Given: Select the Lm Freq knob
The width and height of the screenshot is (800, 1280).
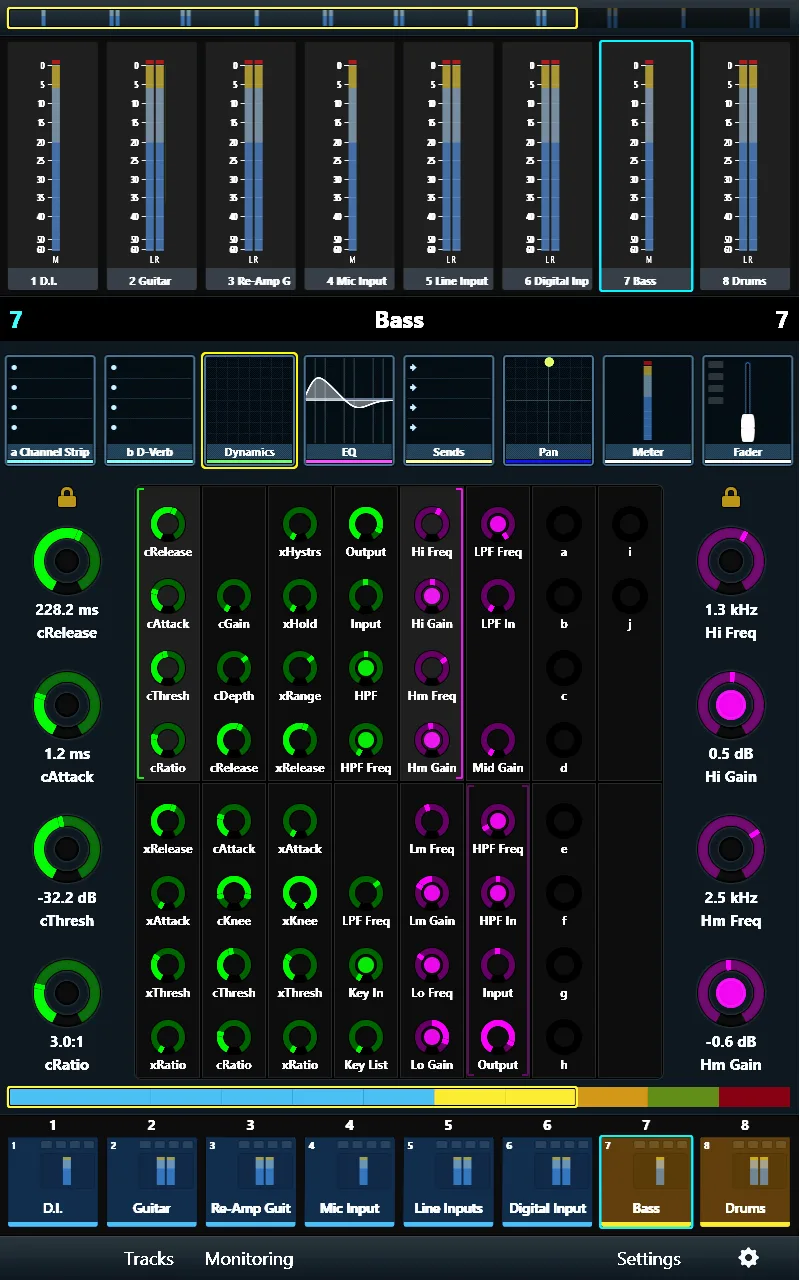Looking at the screenshot, I should (432, 821).
